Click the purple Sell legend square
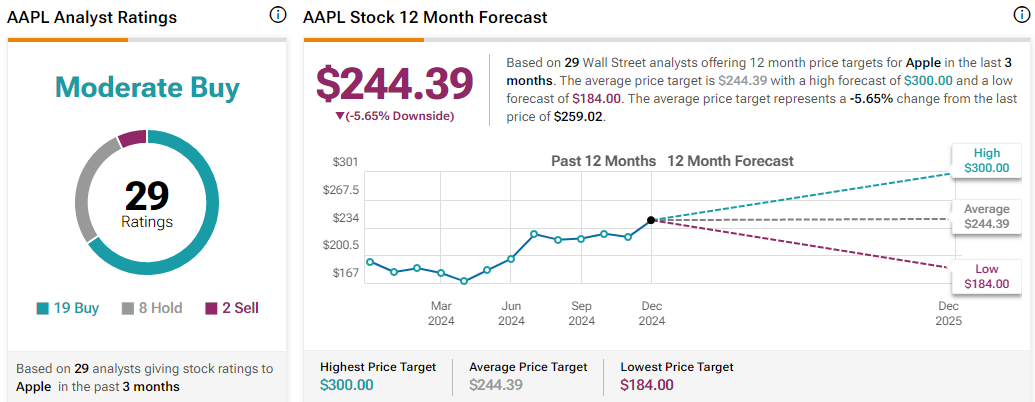 (210, 309)
